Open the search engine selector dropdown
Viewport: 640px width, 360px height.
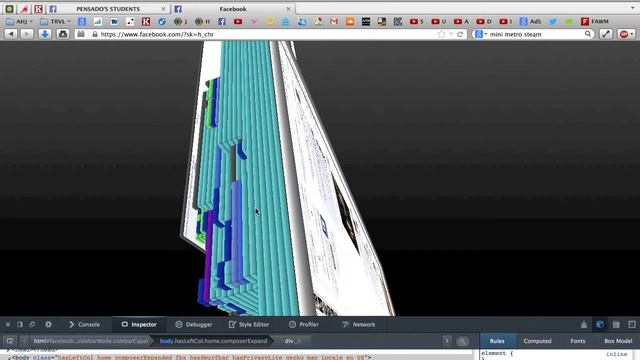click(x=481, y=34)
